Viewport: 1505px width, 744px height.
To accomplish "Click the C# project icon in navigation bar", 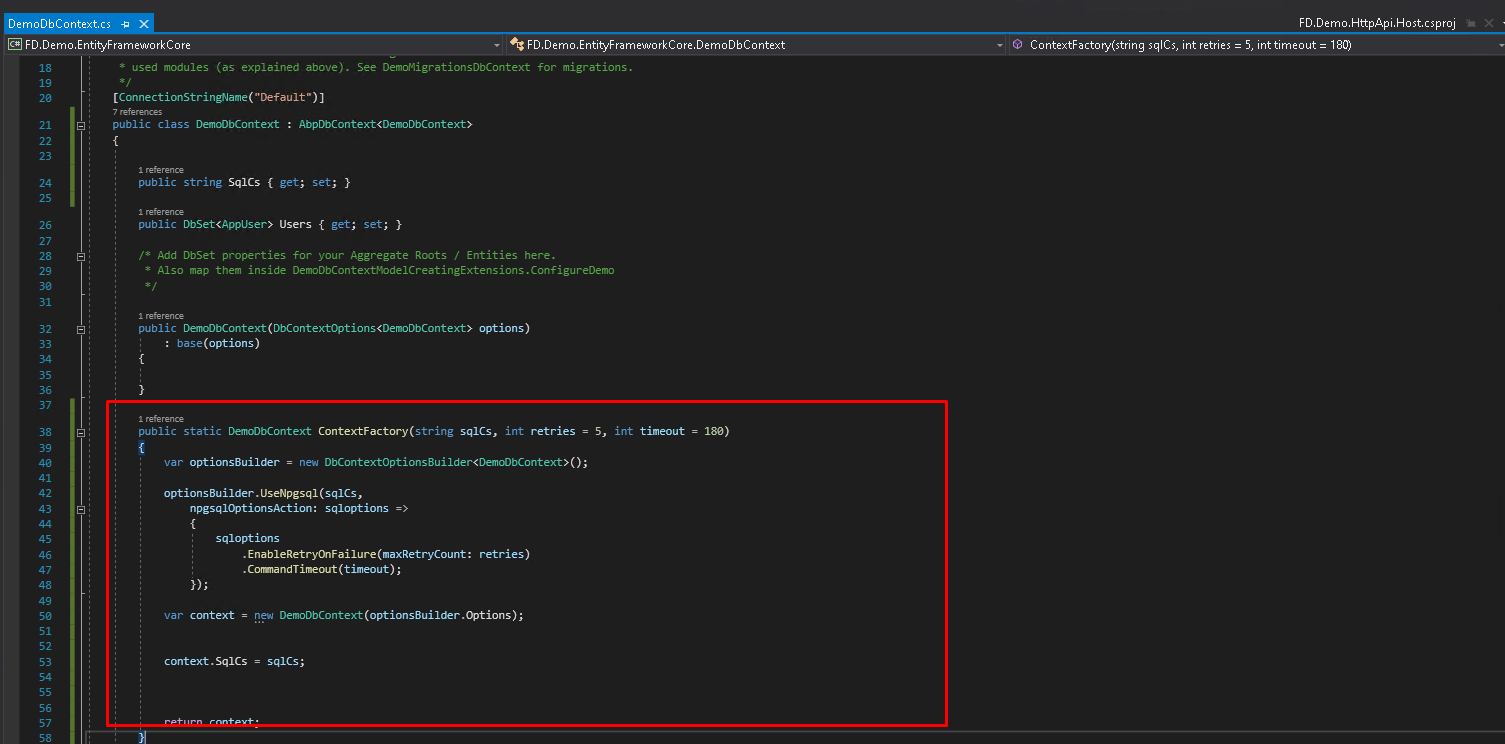I will point(15,45).
